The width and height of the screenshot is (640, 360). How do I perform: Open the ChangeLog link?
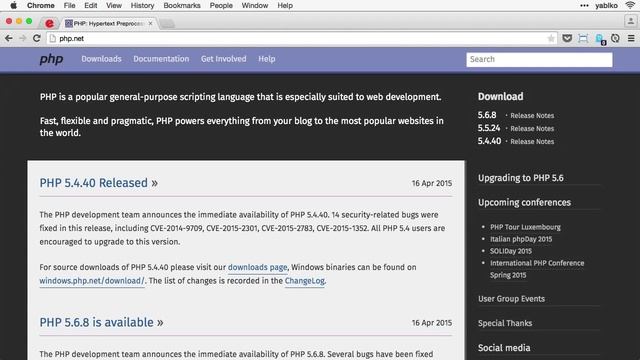[x=304, y=281]
